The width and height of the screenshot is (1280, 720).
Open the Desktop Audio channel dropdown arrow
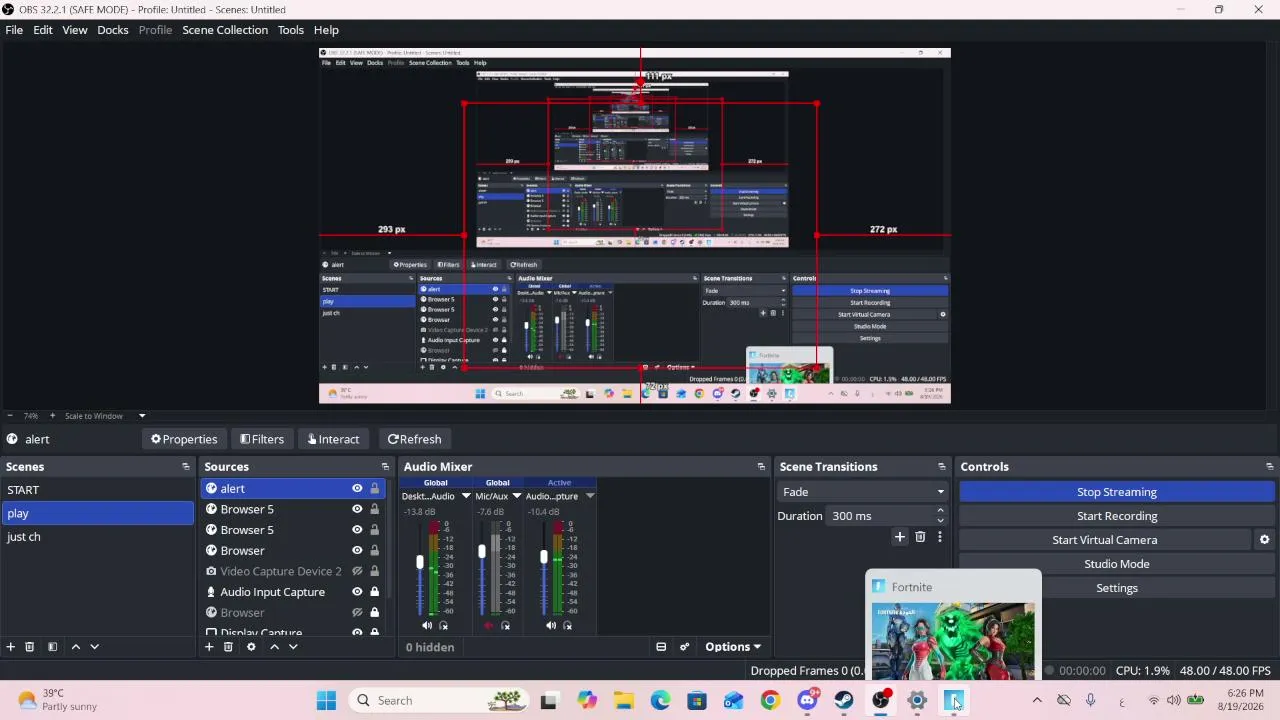(465, 496)
